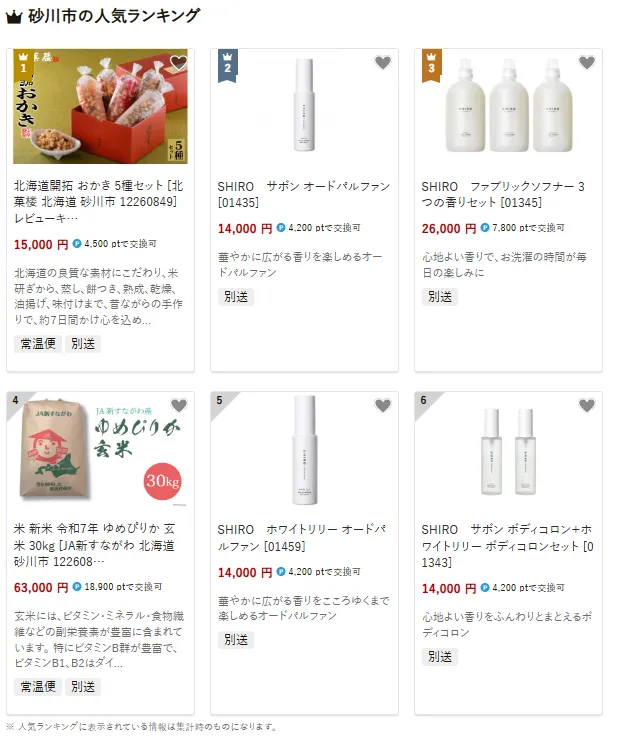Click the 常温便 tag under おかき
This screenshot has height=745, width=628.
[x=38, y=344]
